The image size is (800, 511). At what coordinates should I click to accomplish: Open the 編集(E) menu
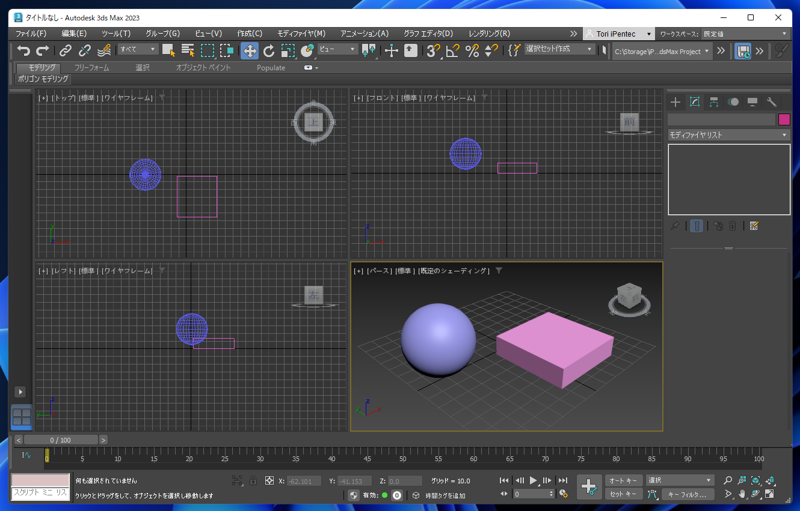pos(74,33)
